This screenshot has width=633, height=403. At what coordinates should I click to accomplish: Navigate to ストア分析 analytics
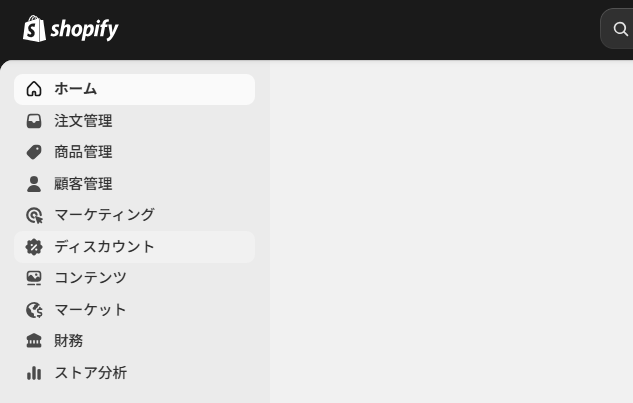[90, 373]
